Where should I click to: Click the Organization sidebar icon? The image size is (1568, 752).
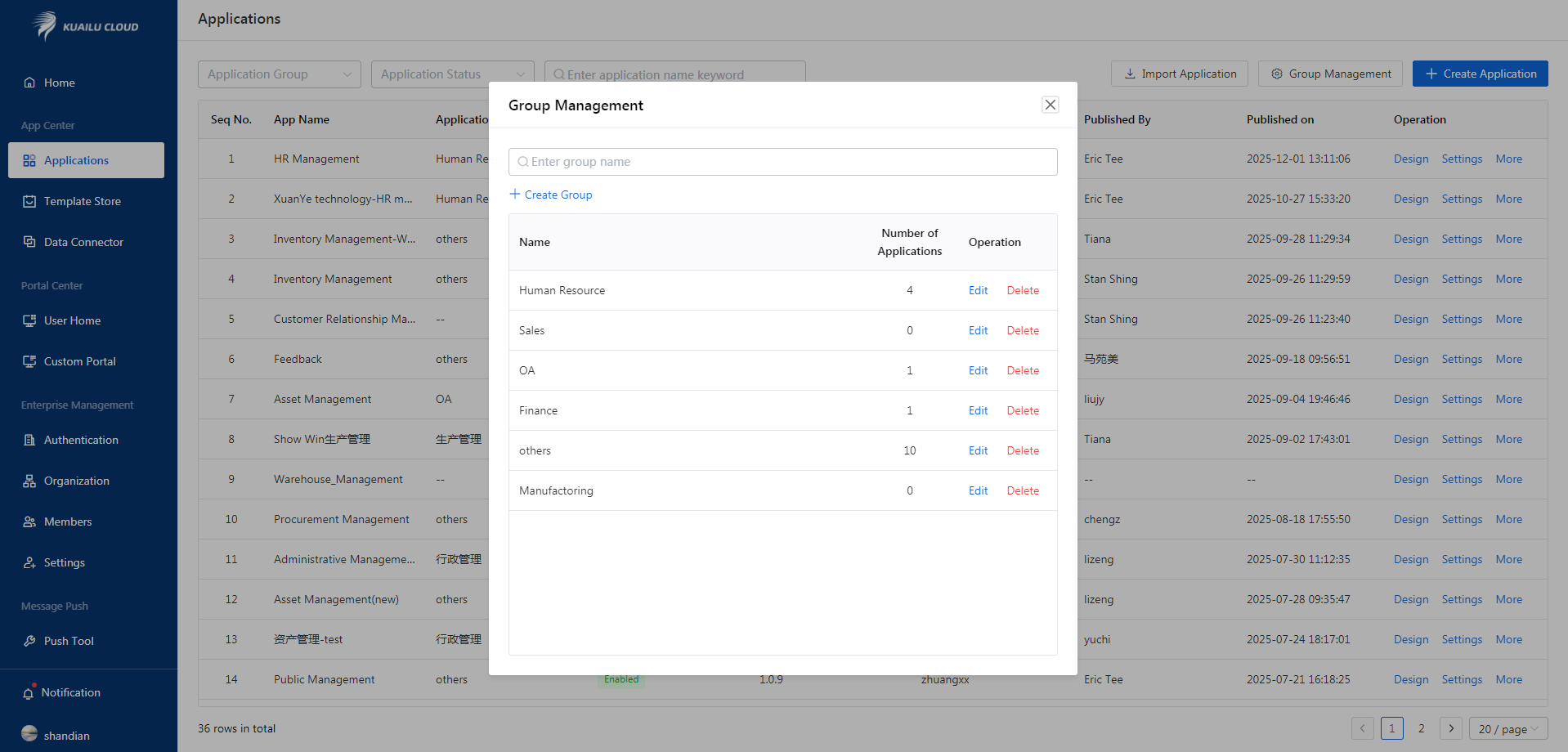click(29, 481)
